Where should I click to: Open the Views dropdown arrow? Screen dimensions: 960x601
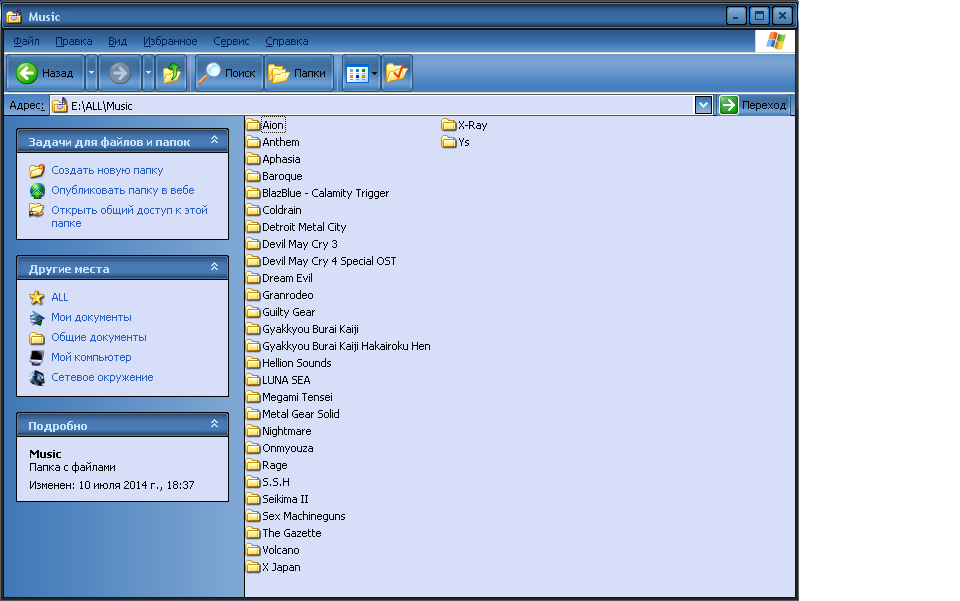click(x=374, y=73)
